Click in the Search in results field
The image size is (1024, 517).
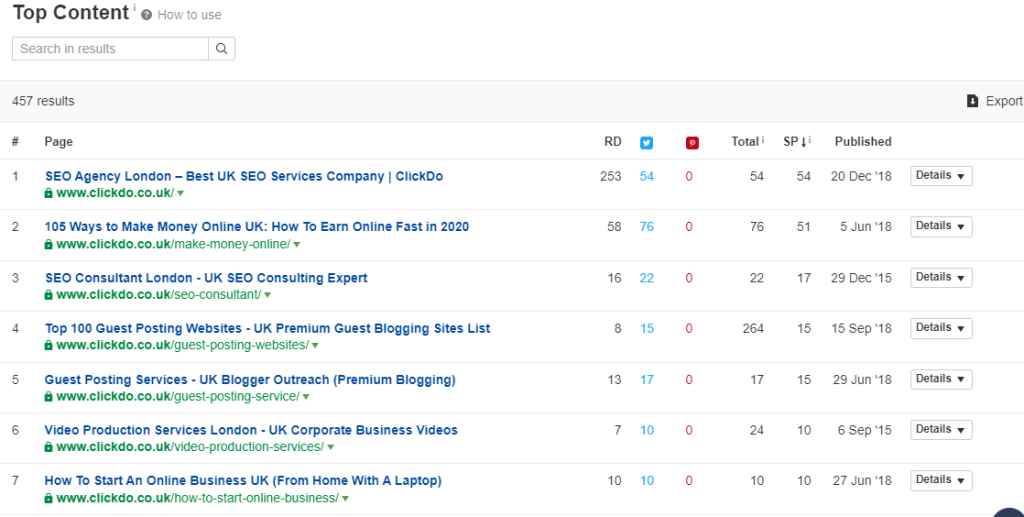click(110, 49)
